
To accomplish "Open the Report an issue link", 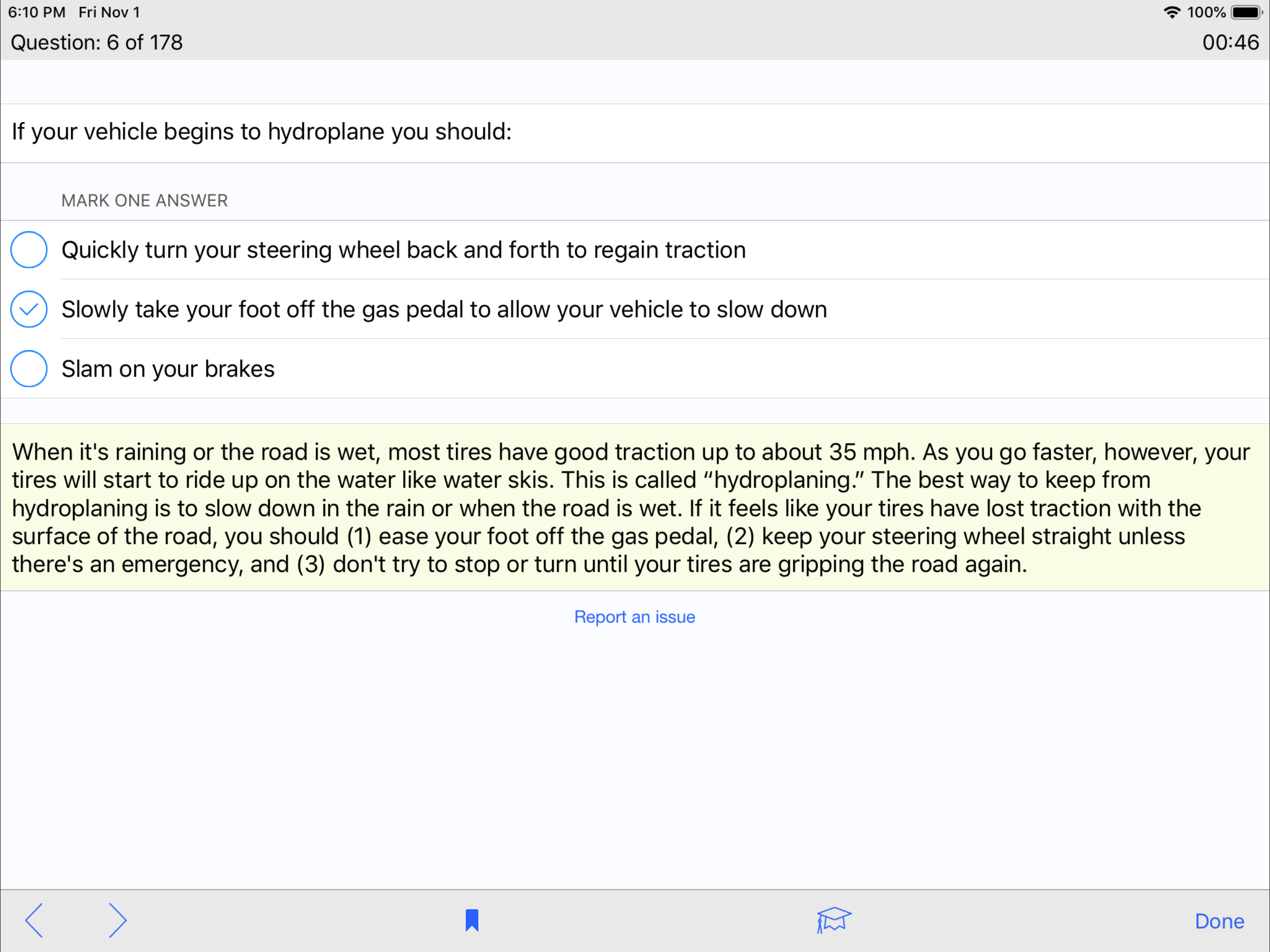I will [x=635, y=617].
